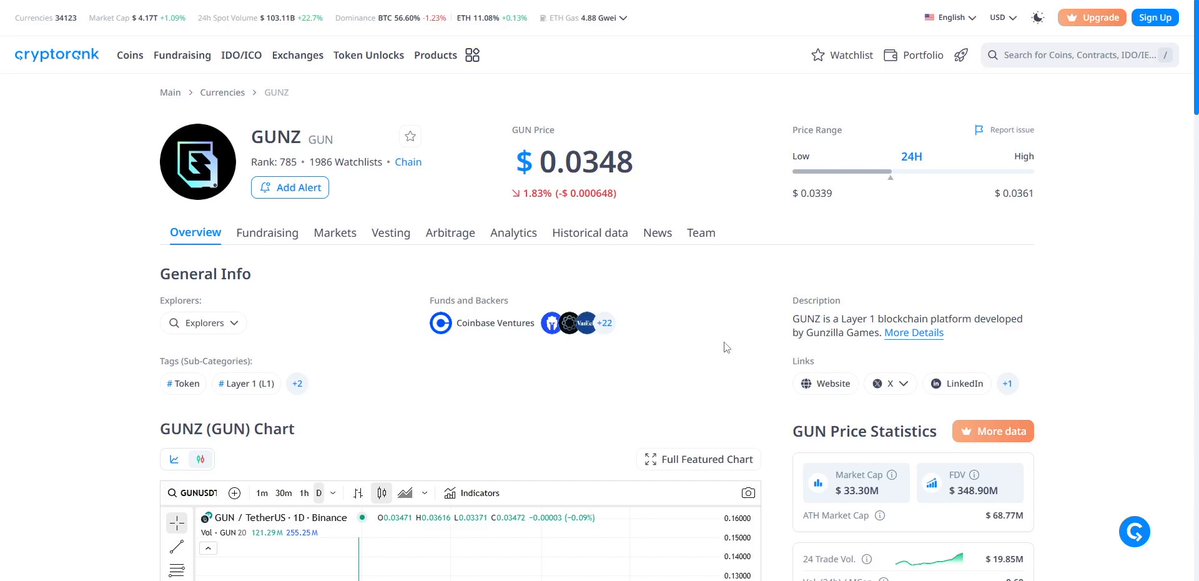
Task: Click the search coins field
Action: coord(1080,55)
